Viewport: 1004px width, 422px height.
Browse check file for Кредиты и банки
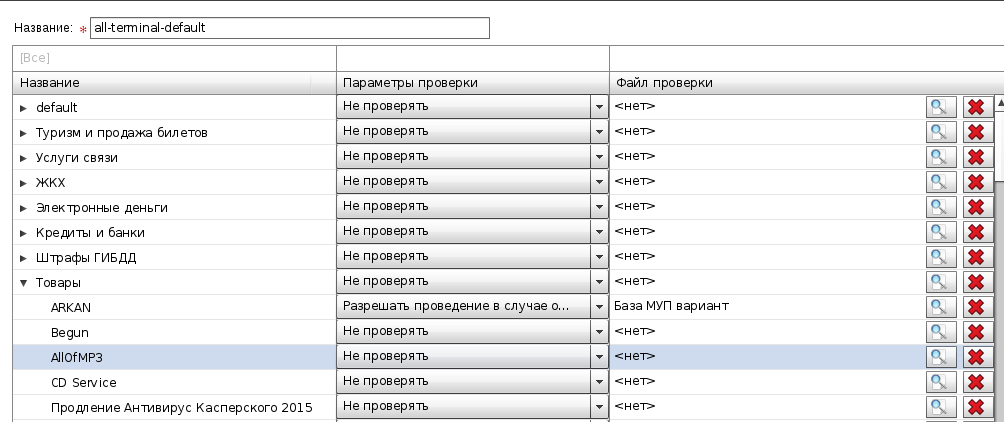point(941,232)
